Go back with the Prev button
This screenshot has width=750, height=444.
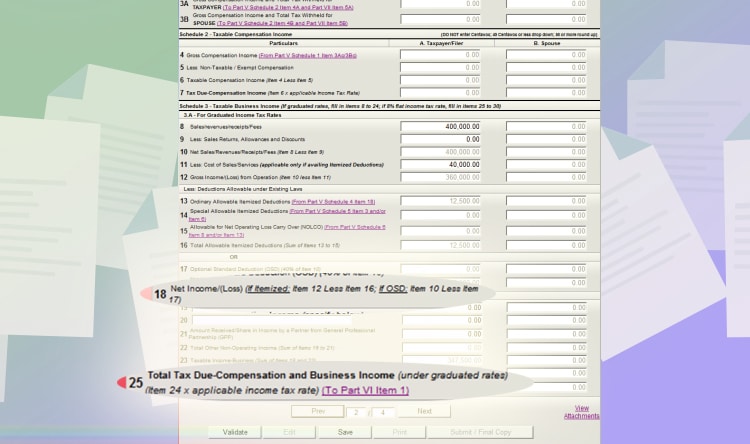point(317,411)
